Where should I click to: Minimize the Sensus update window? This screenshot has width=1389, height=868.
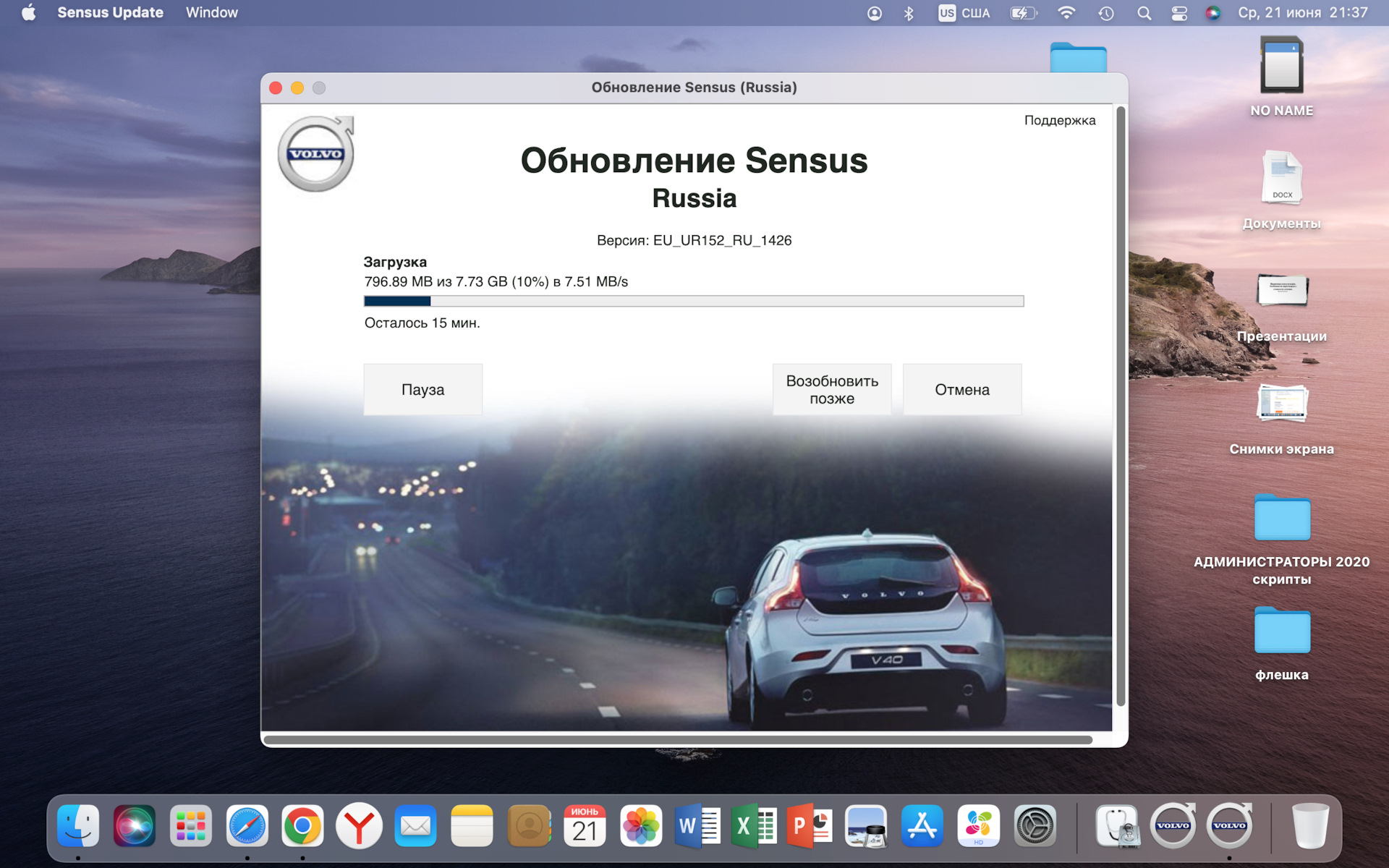click(x=297, y=88)
